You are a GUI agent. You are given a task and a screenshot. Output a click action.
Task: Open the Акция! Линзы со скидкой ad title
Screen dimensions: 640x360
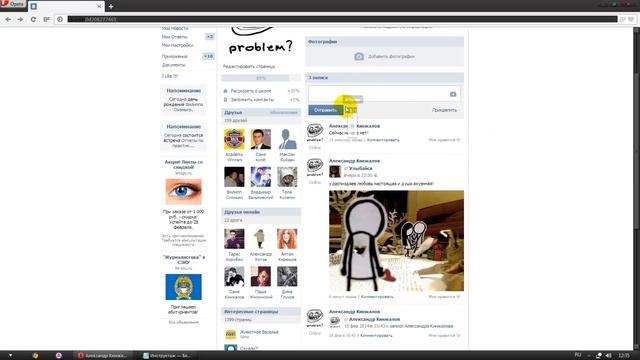point(183,164)
